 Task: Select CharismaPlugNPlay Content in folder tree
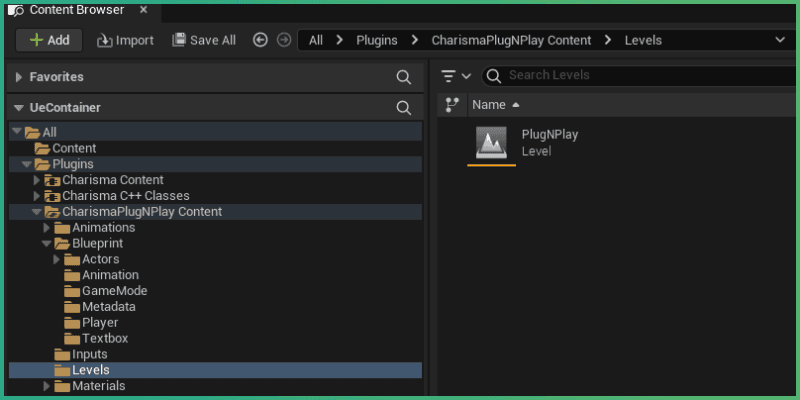[215, 212]
